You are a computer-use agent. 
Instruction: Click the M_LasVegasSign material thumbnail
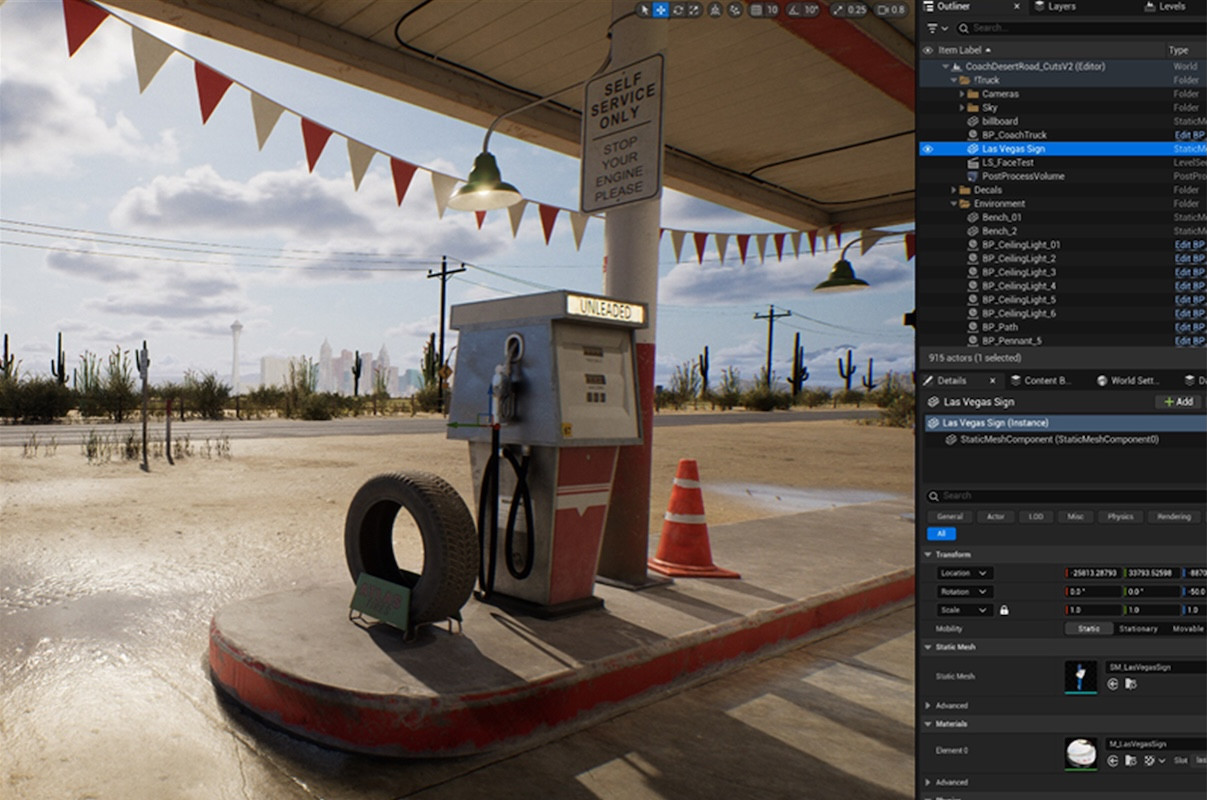point(1081,753)
